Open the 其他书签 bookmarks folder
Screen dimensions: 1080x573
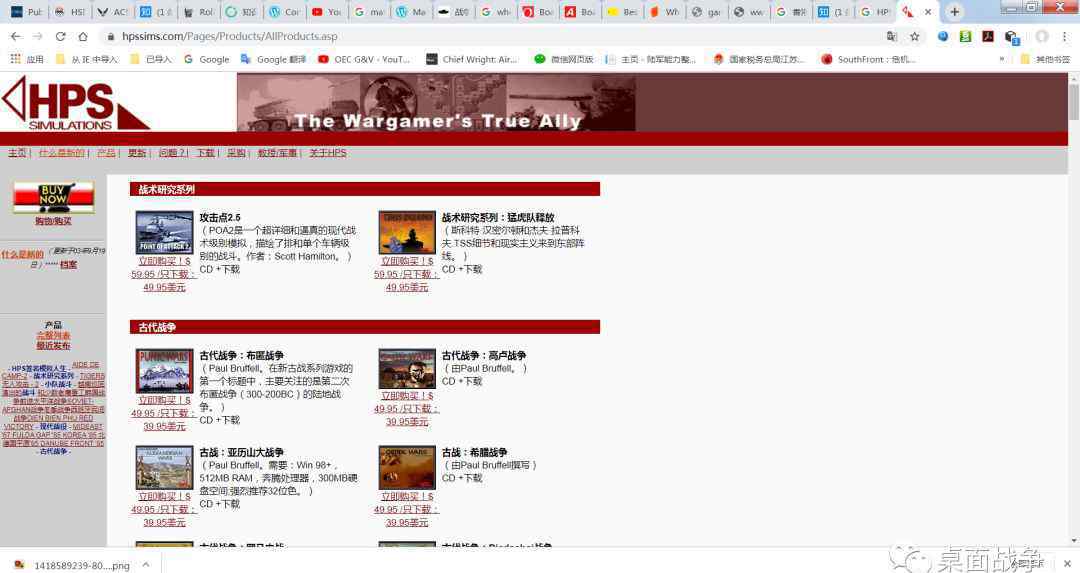pos(1046,59)
